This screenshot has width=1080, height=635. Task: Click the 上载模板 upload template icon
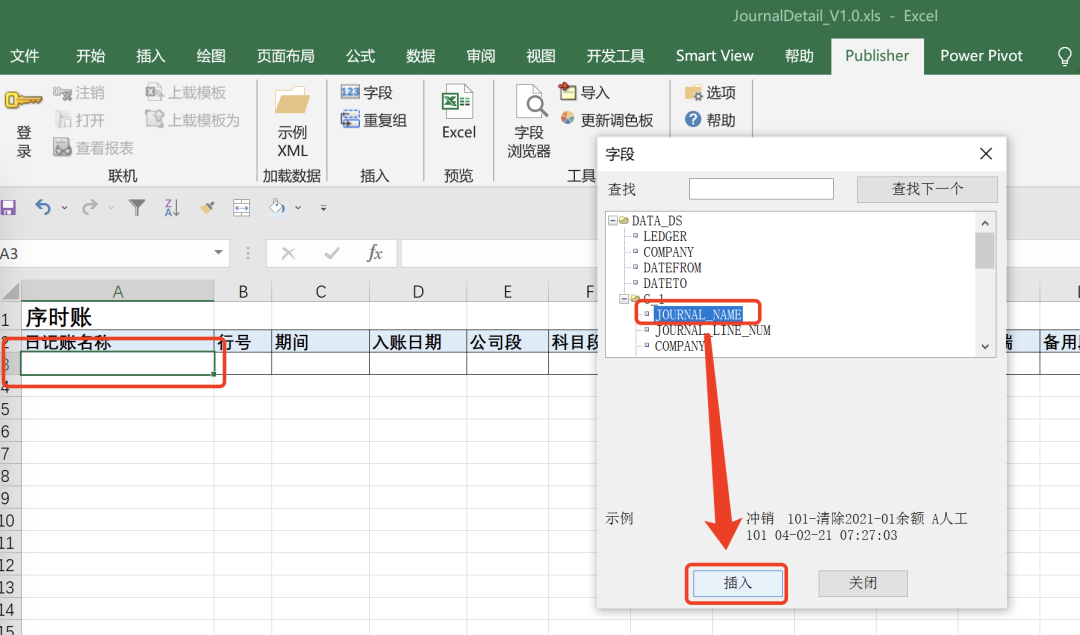click(x=155, y=92)
